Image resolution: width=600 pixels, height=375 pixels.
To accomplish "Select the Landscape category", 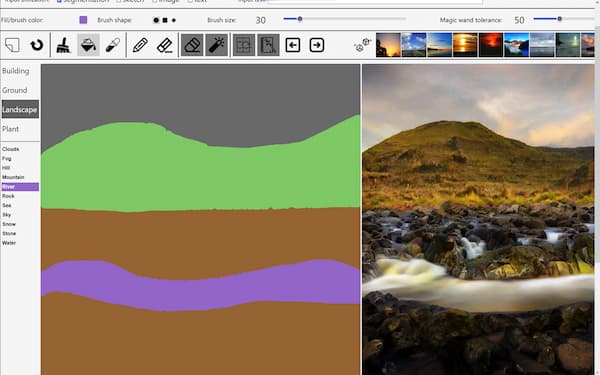I will [x=20, y=109].
